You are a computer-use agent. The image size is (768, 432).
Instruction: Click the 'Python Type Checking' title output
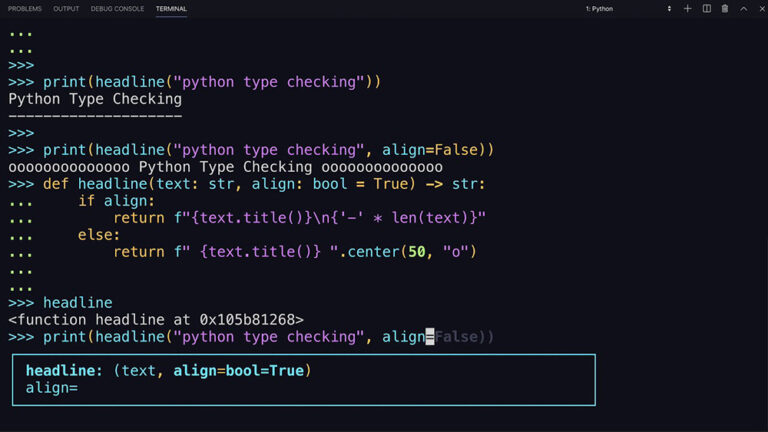pos(95,99)
